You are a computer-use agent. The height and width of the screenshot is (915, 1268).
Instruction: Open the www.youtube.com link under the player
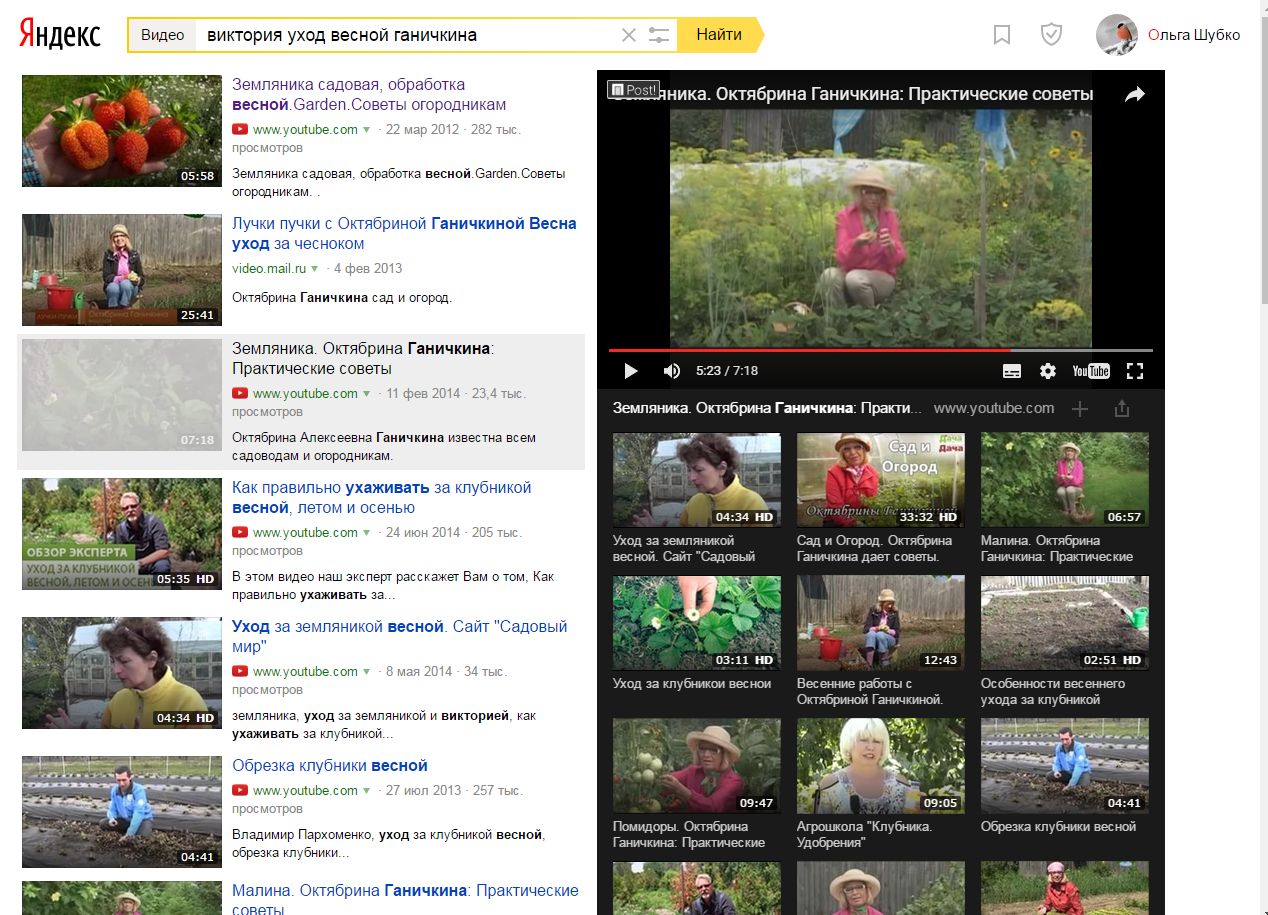(x=994, y=408)
